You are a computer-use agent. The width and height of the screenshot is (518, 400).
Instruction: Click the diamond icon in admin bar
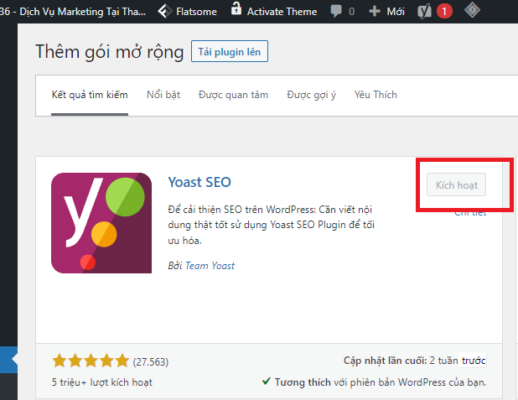click(472, 10)
